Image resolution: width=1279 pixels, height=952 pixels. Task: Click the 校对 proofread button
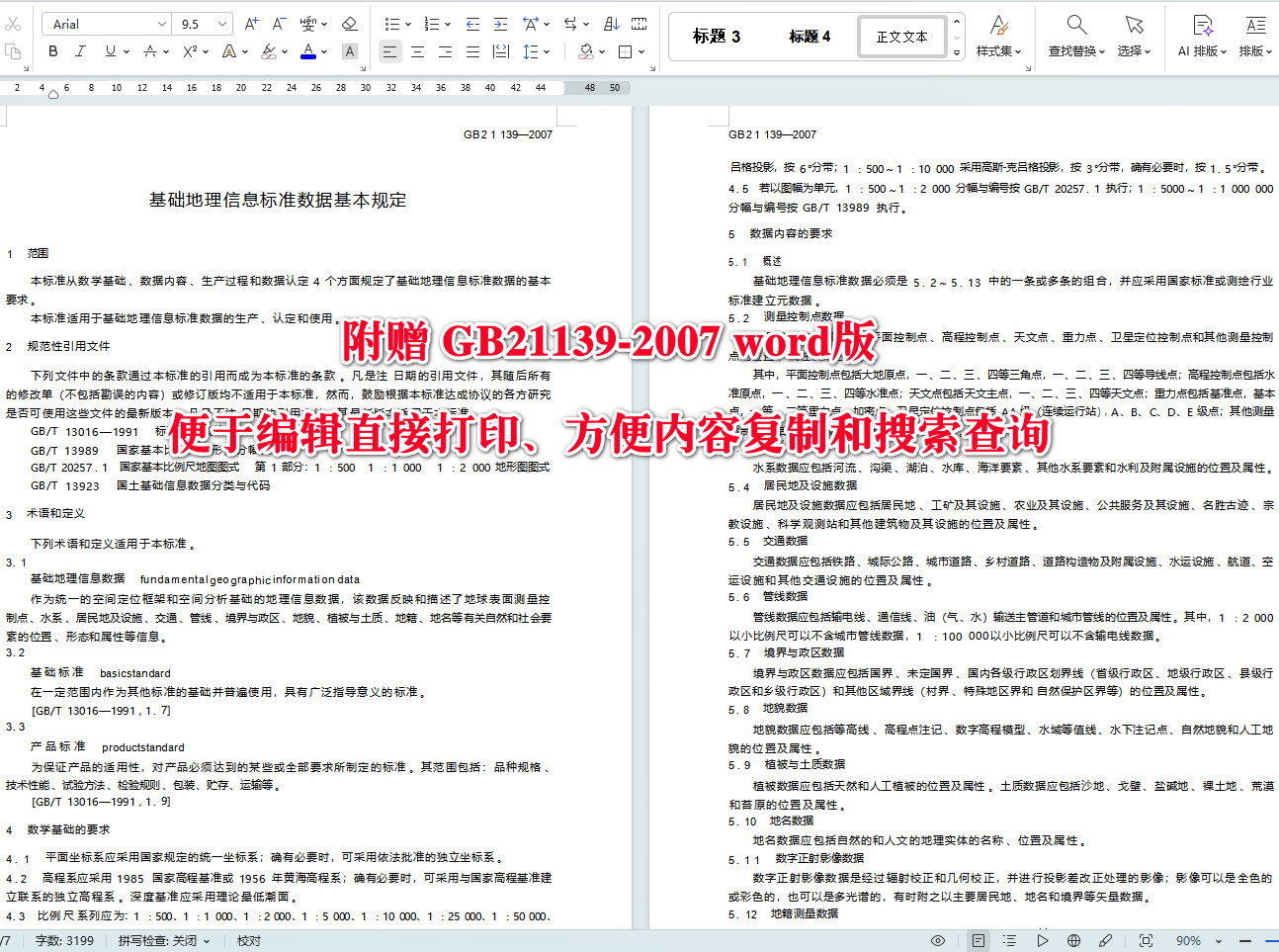tap(248, 941)
